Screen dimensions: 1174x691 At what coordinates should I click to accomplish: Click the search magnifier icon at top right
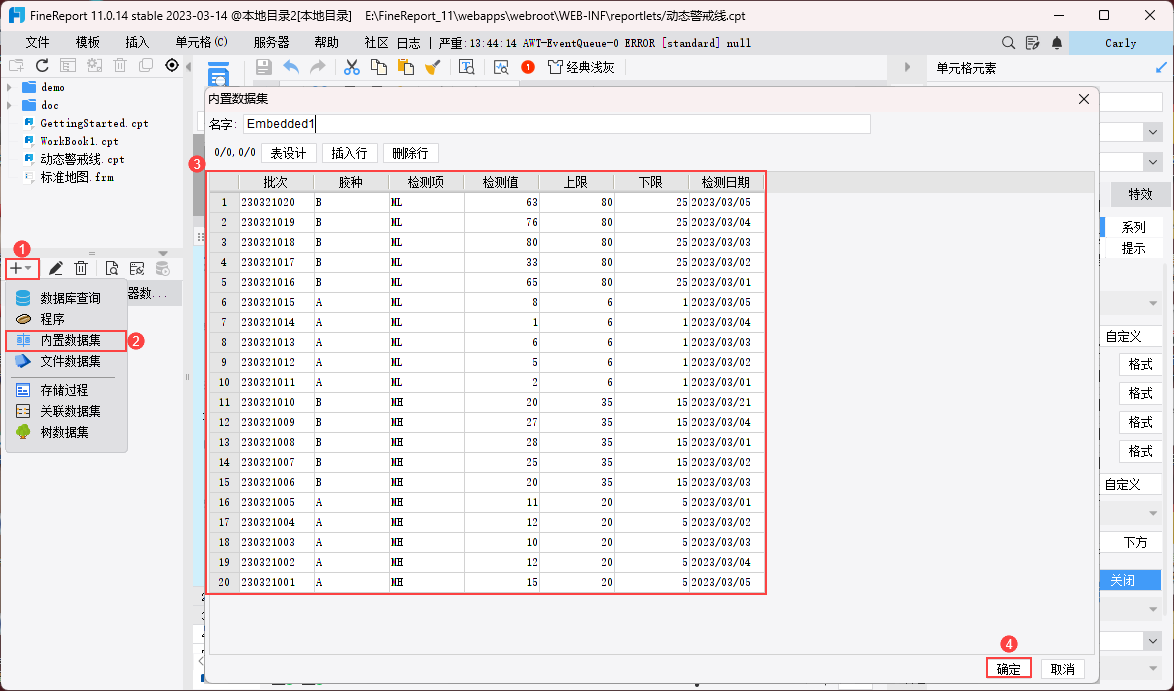click(1009, 43)
